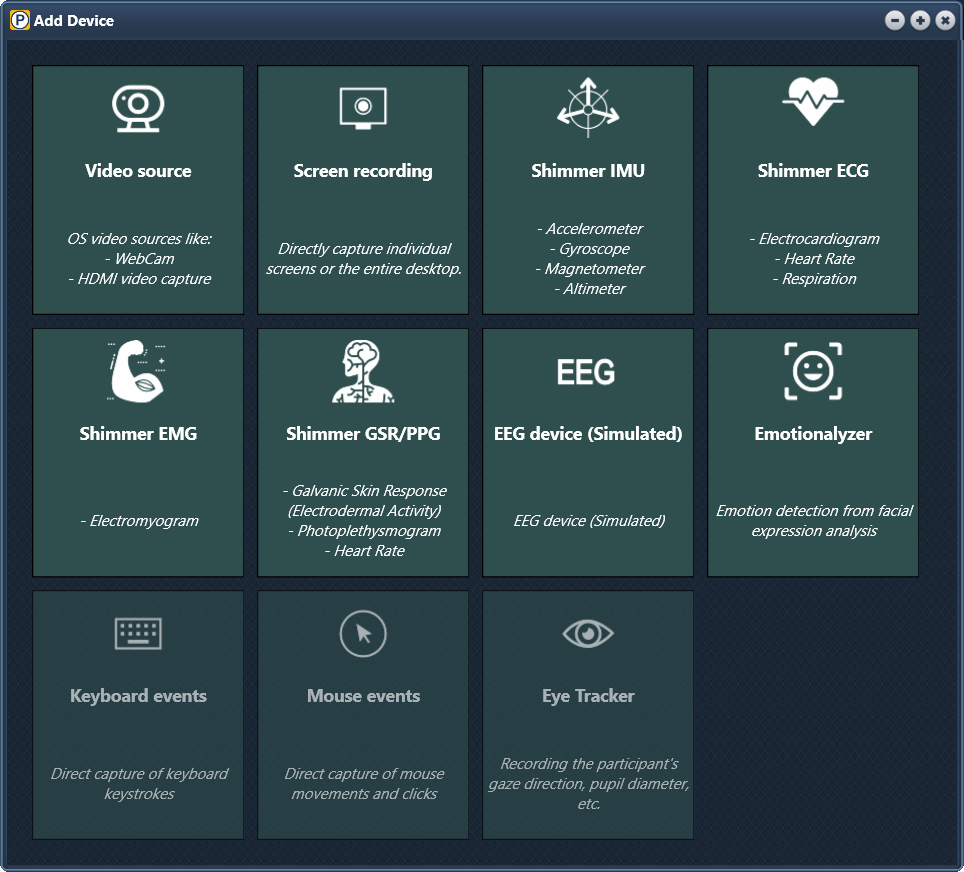Select the Screen recording monitor icon
Viewport: 964px width, 872px height.
pyautogui.click(x=363, y=108)
